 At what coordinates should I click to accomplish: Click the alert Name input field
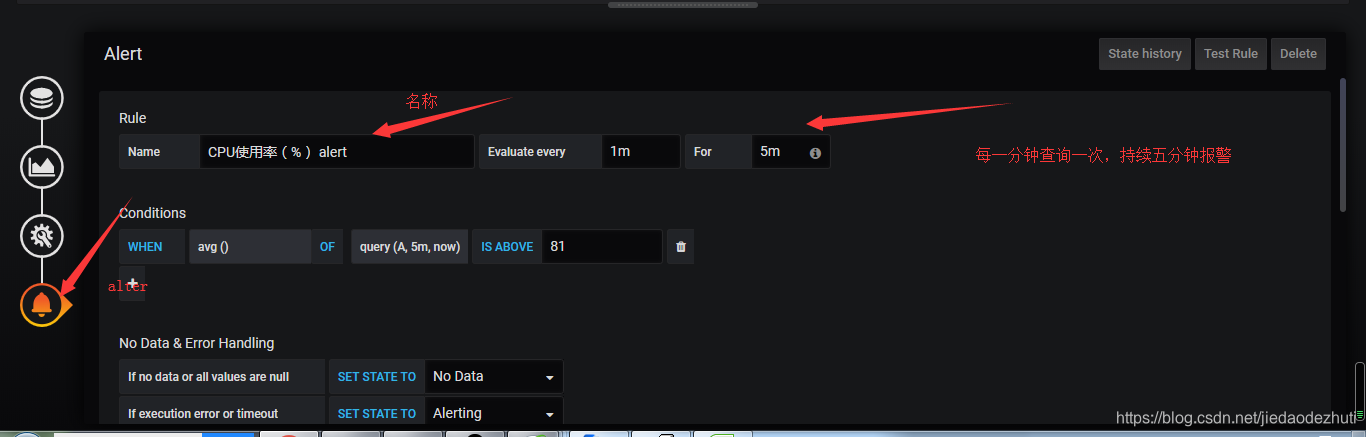(337, 152)
